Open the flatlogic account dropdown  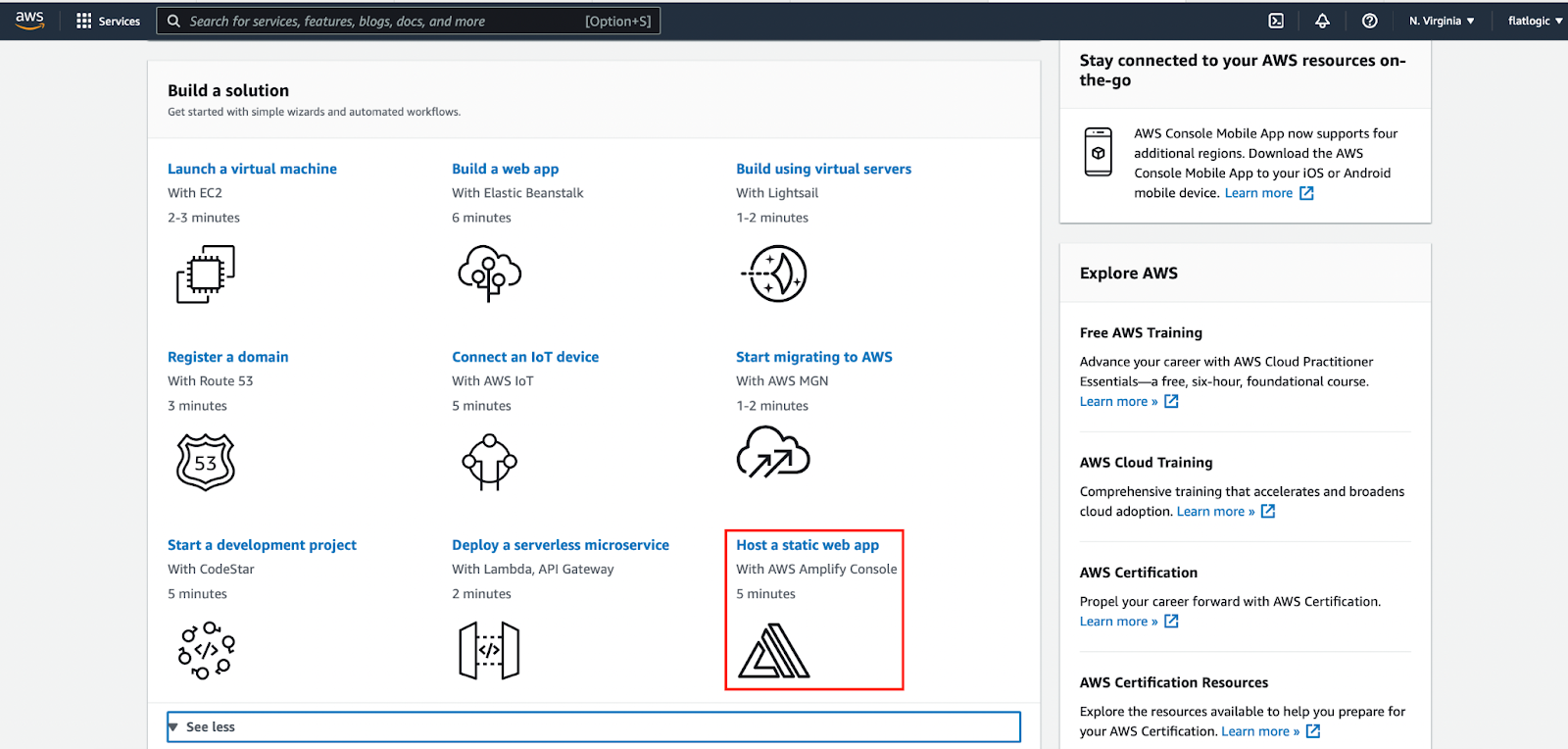pyautogui.click(x=1536, y=21)
